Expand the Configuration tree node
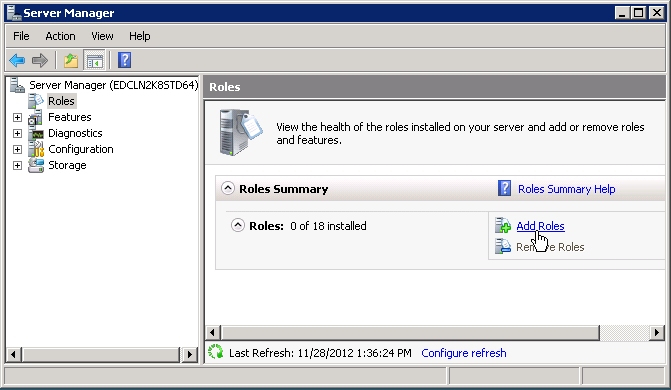 click(17, 149)
